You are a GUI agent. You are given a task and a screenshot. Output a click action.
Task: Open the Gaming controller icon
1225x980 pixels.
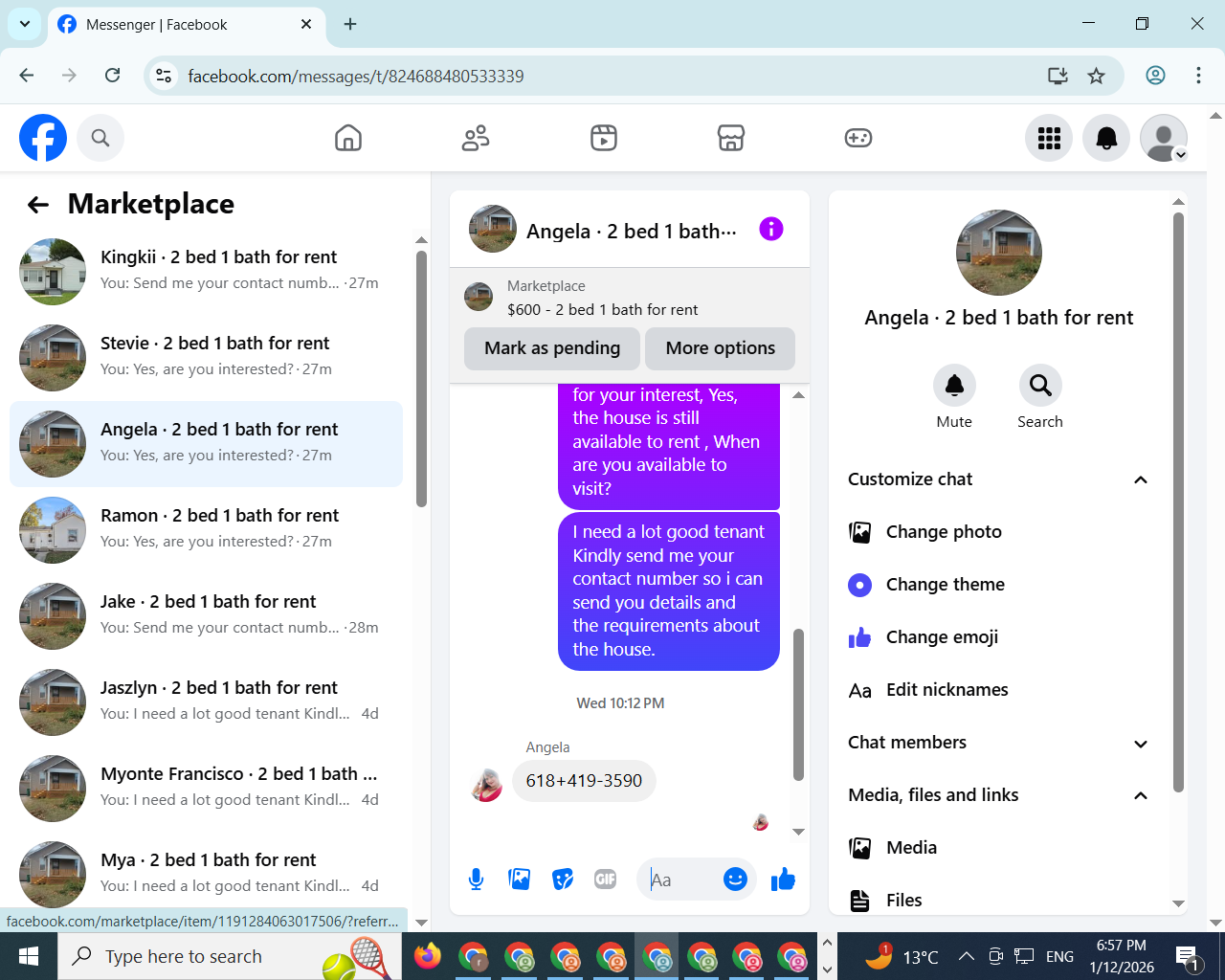tap(858, 138)
